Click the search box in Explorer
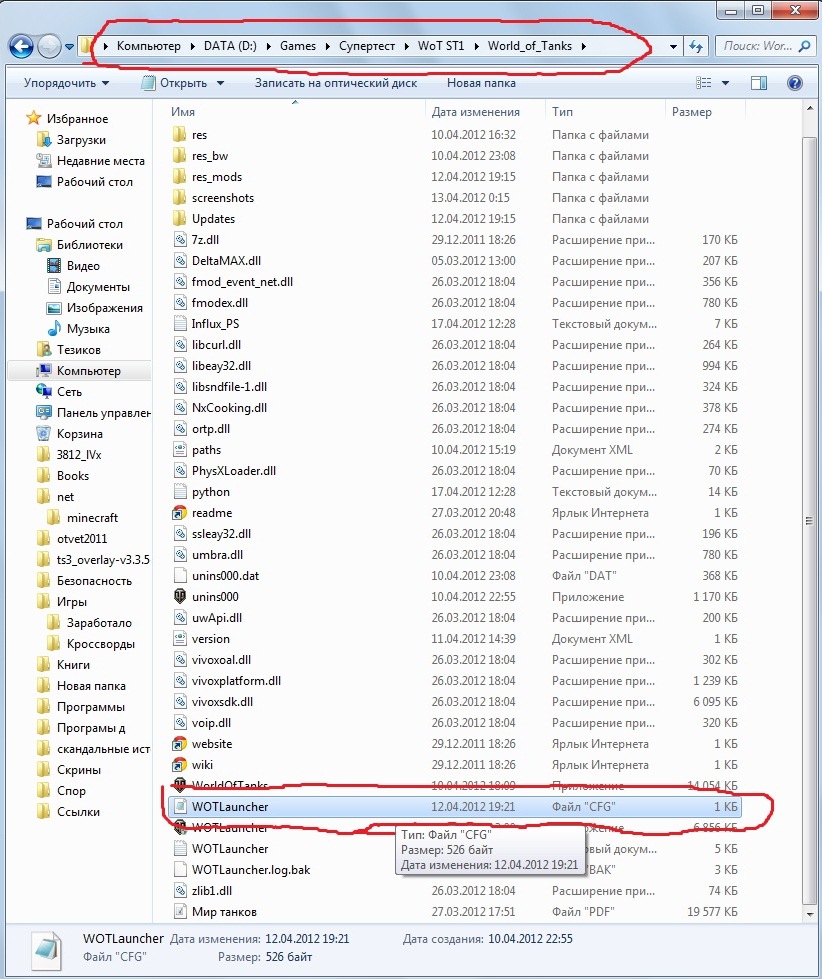The height and width of the screenshot is (979, 822). tap(765, 46)
